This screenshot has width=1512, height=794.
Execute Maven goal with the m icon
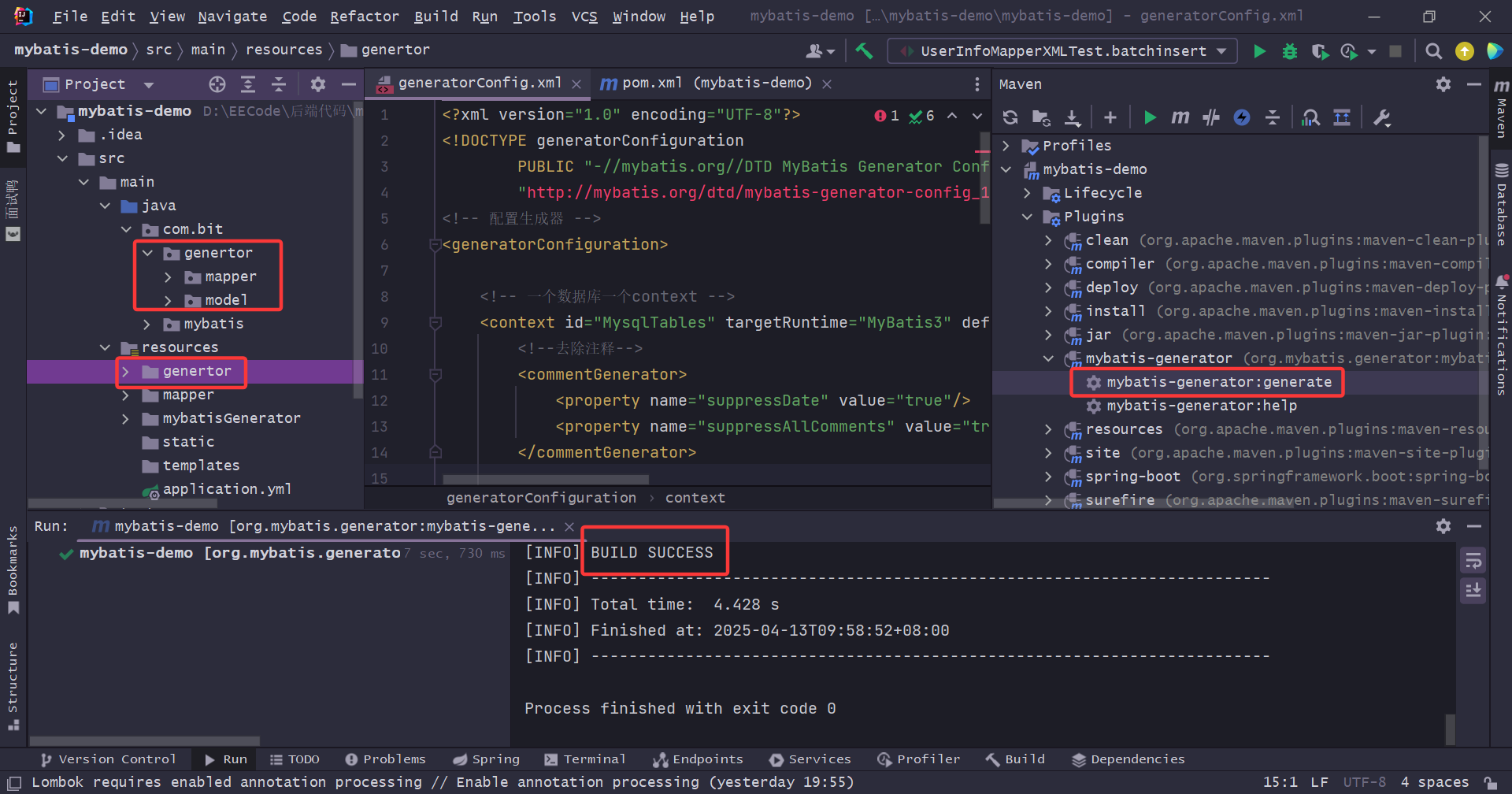pos(1180,117)
